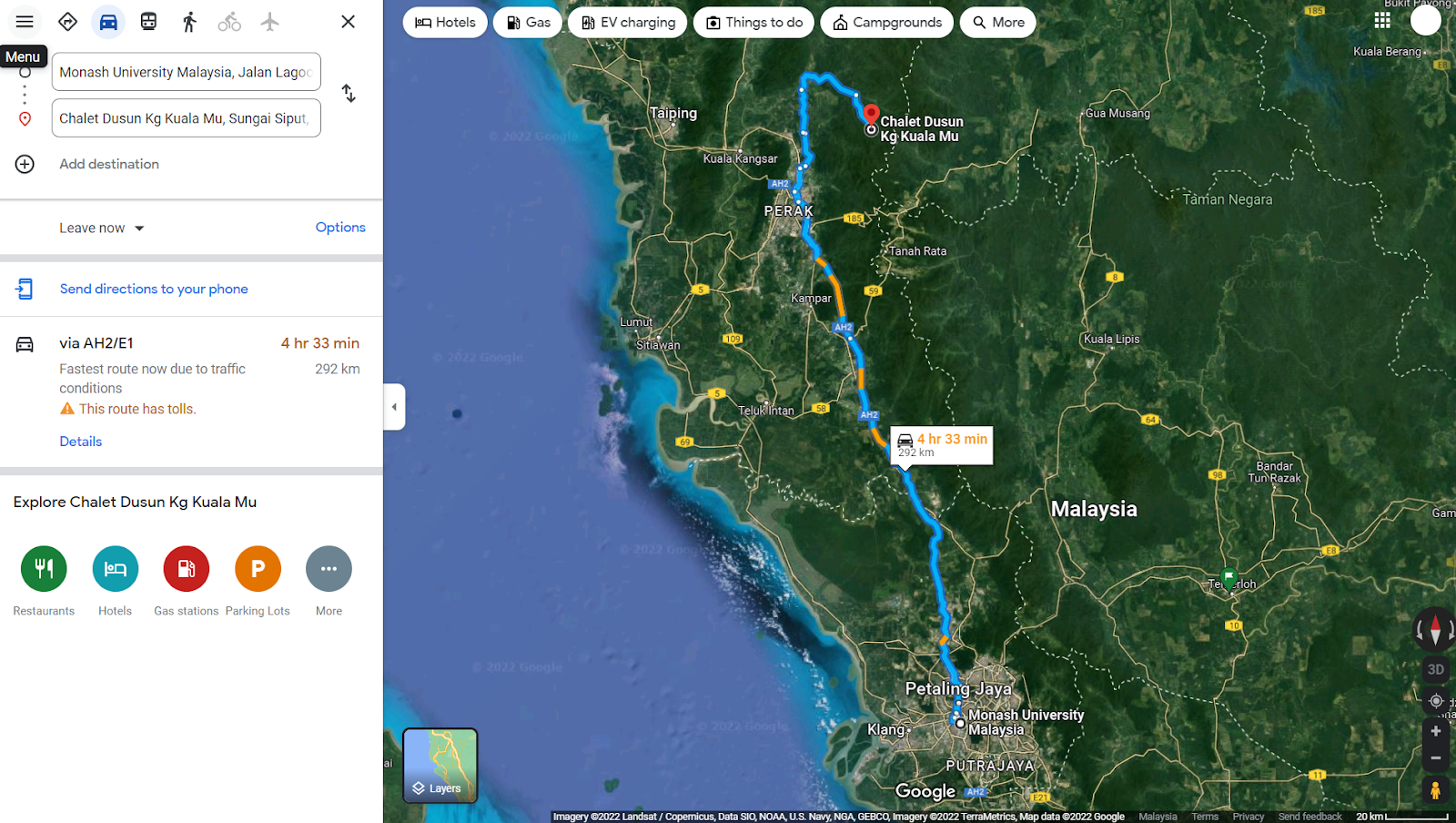Activate Street View pegman
Viewport: 1456px width, 823px height.
pos(1435,790)
